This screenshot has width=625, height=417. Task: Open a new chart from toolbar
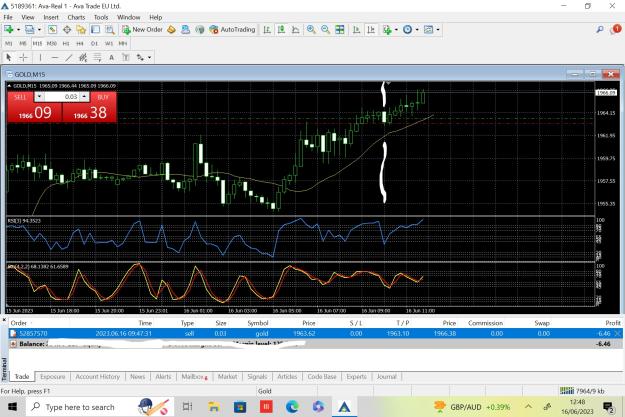8,30
